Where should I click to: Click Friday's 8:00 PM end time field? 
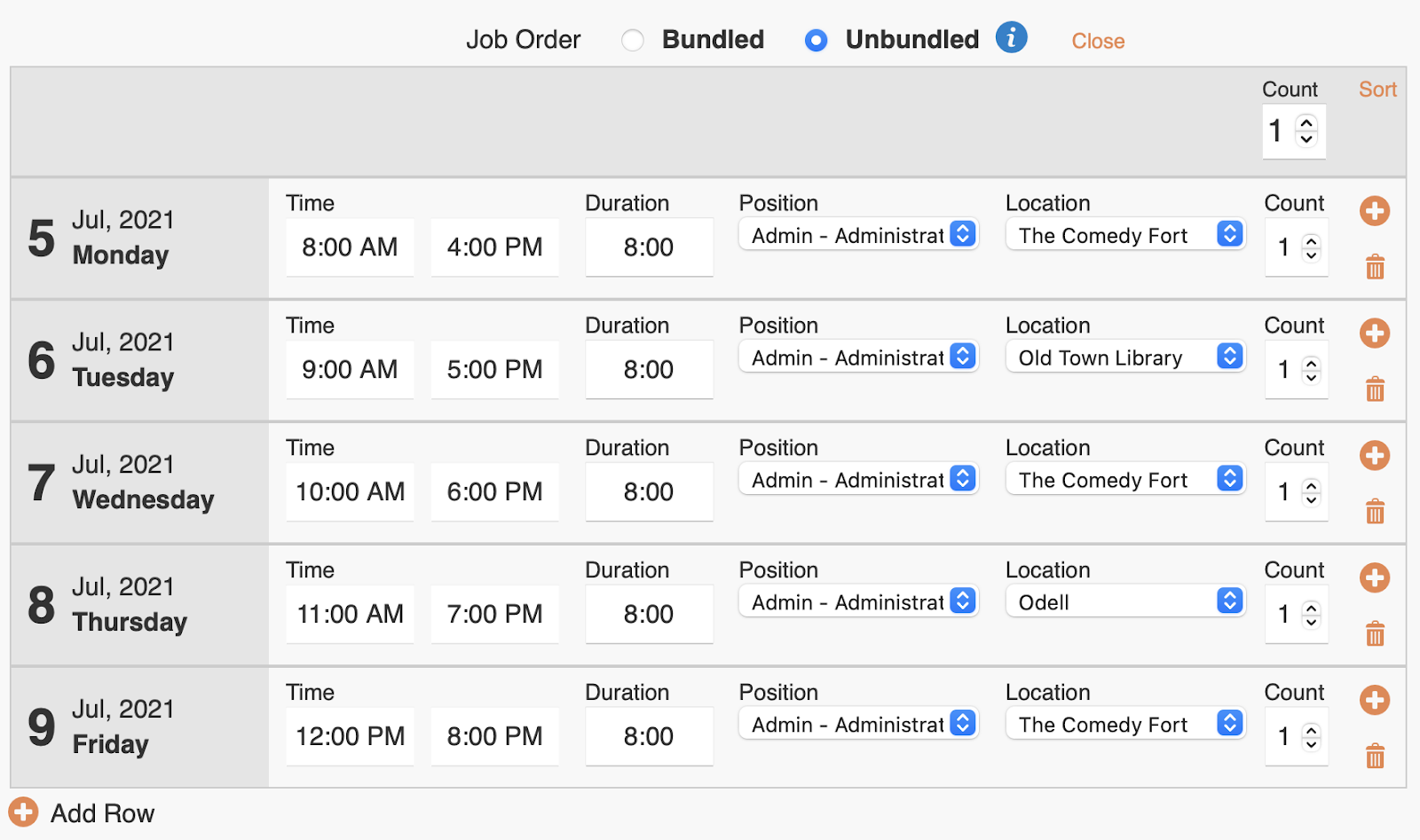494,737
